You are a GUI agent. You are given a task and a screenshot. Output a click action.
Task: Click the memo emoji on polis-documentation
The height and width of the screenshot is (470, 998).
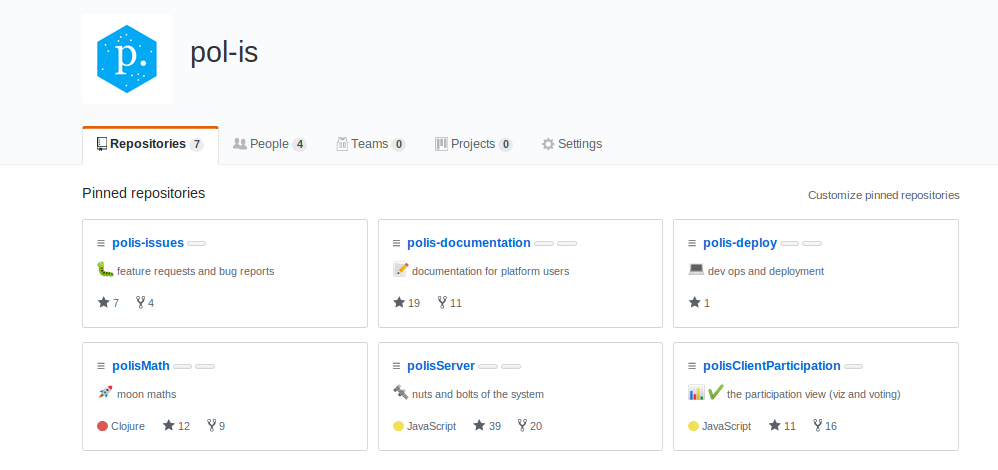click(x=400, y=269)
